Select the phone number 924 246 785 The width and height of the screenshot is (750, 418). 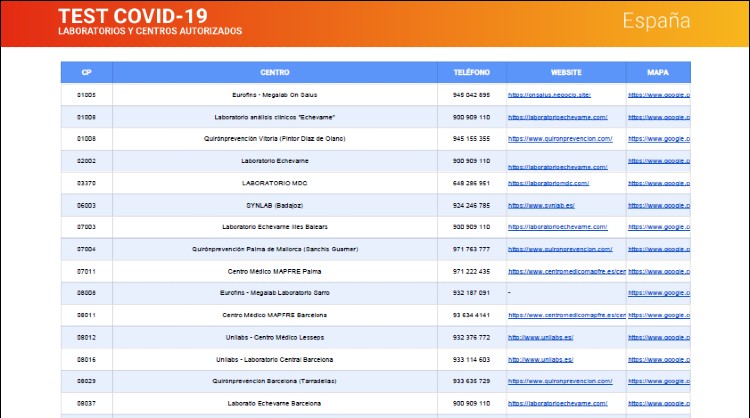click(472, 206)
